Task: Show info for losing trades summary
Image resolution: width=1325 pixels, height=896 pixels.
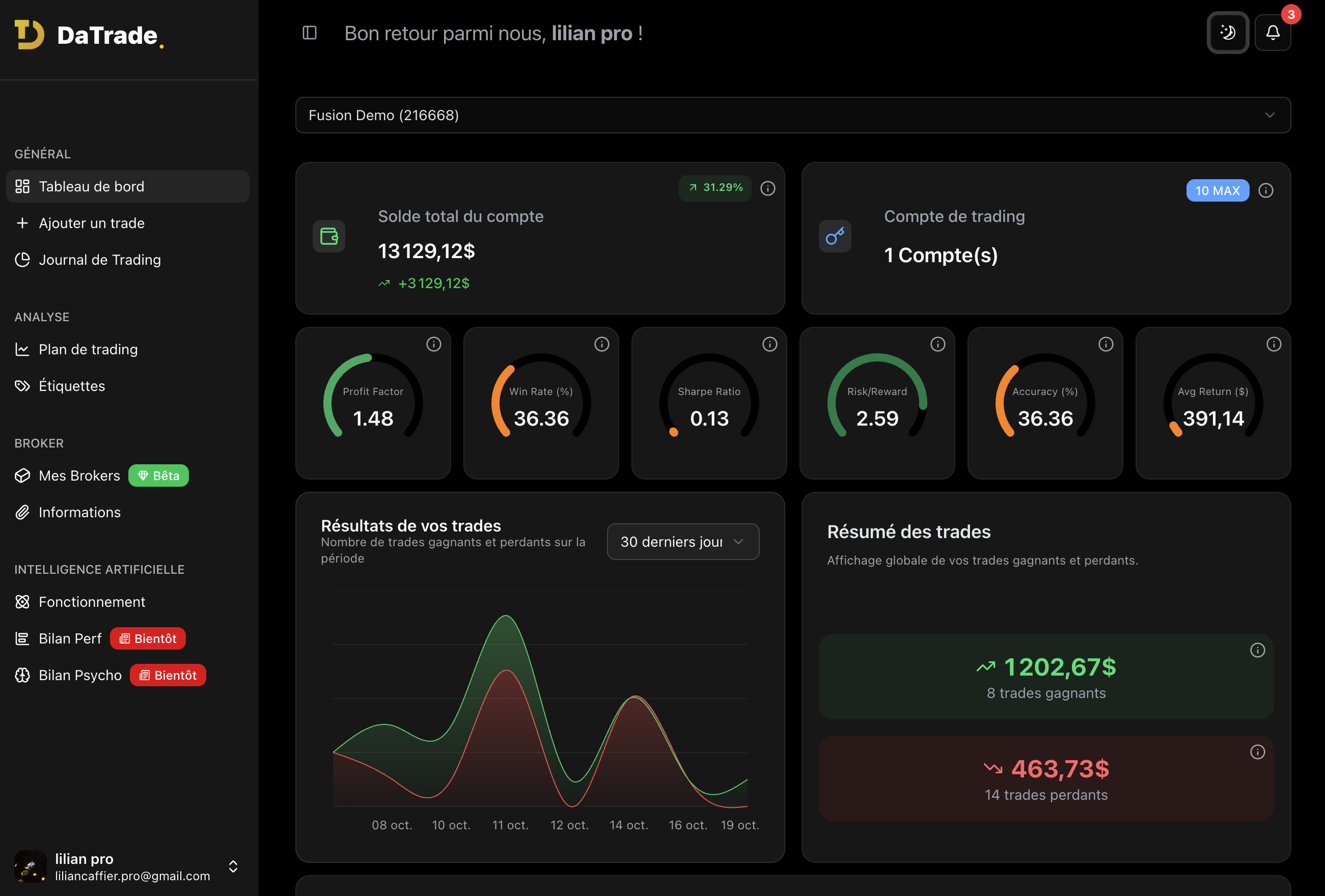Action: 1257,752
